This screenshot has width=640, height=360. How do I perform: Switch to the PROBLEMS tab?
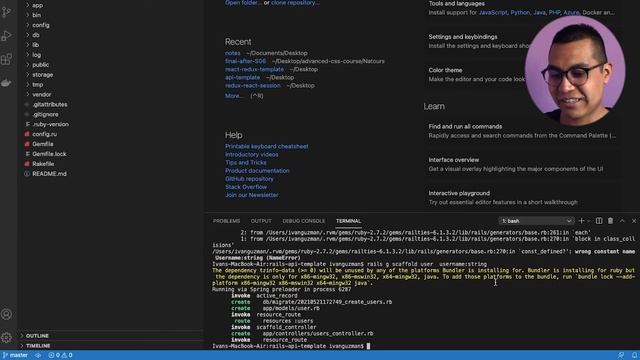point(227,221)
